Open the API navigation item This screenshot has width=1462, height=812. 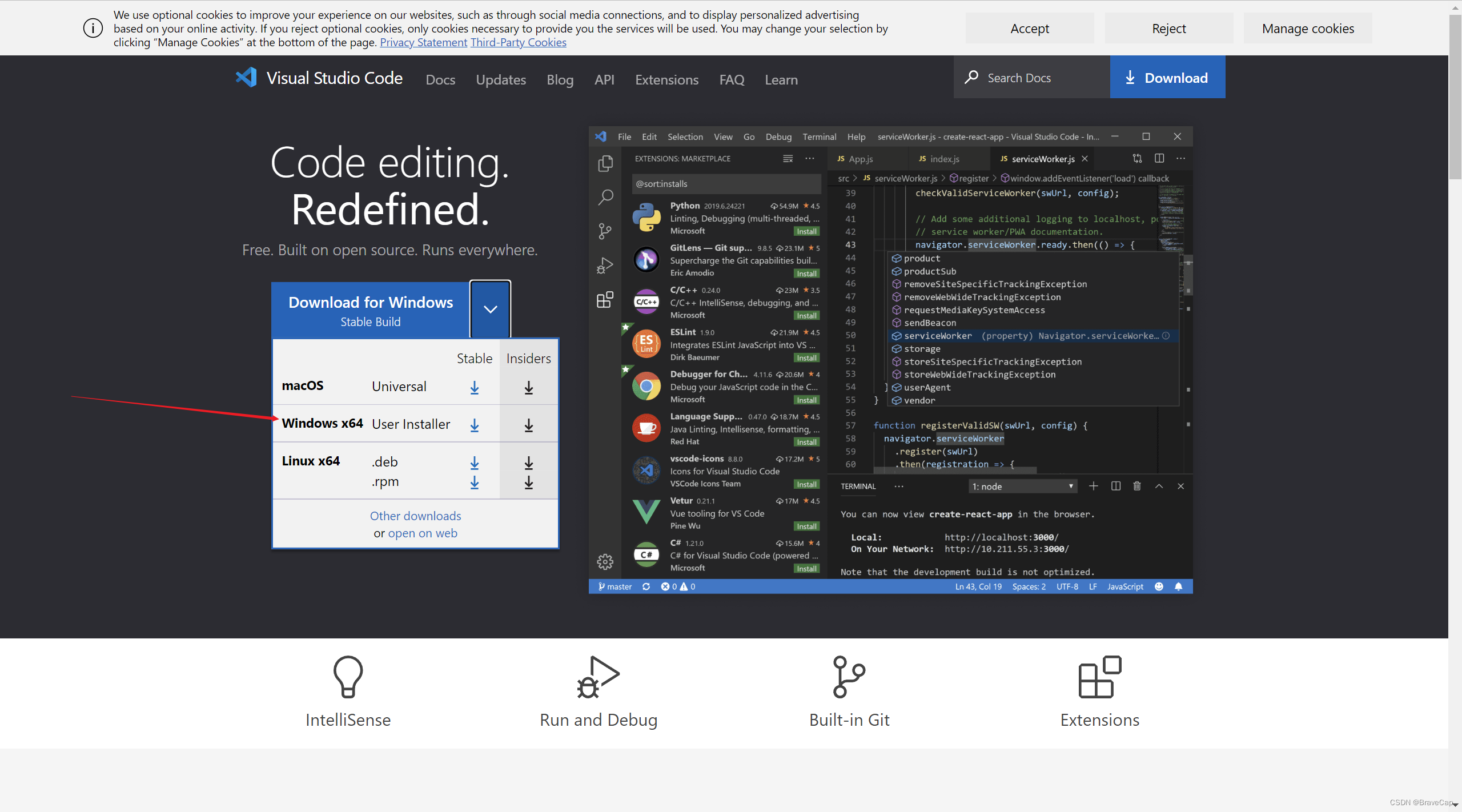click(x=604, y=79)
